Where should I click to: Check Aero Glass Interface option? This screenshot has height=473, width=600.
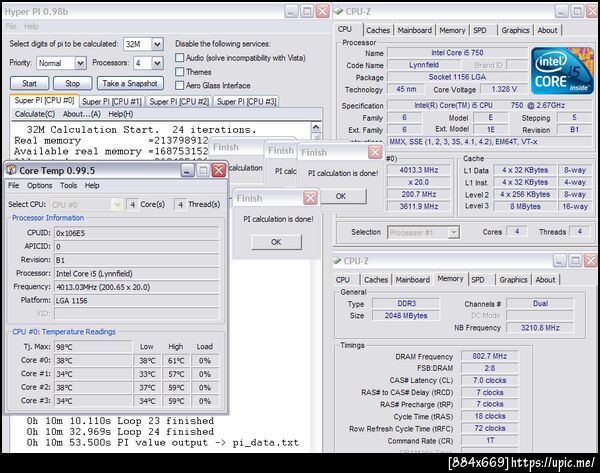179,85
